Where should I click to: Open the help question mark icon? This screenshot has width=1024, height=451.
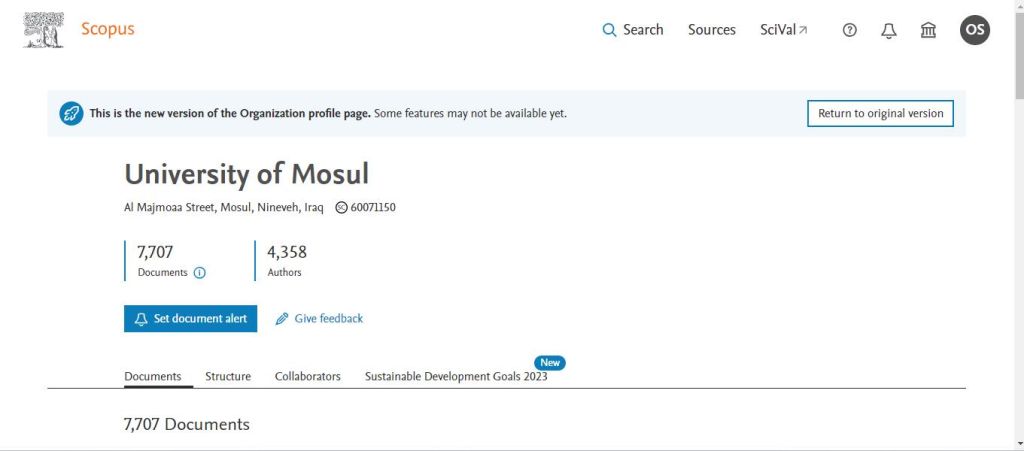850,30
